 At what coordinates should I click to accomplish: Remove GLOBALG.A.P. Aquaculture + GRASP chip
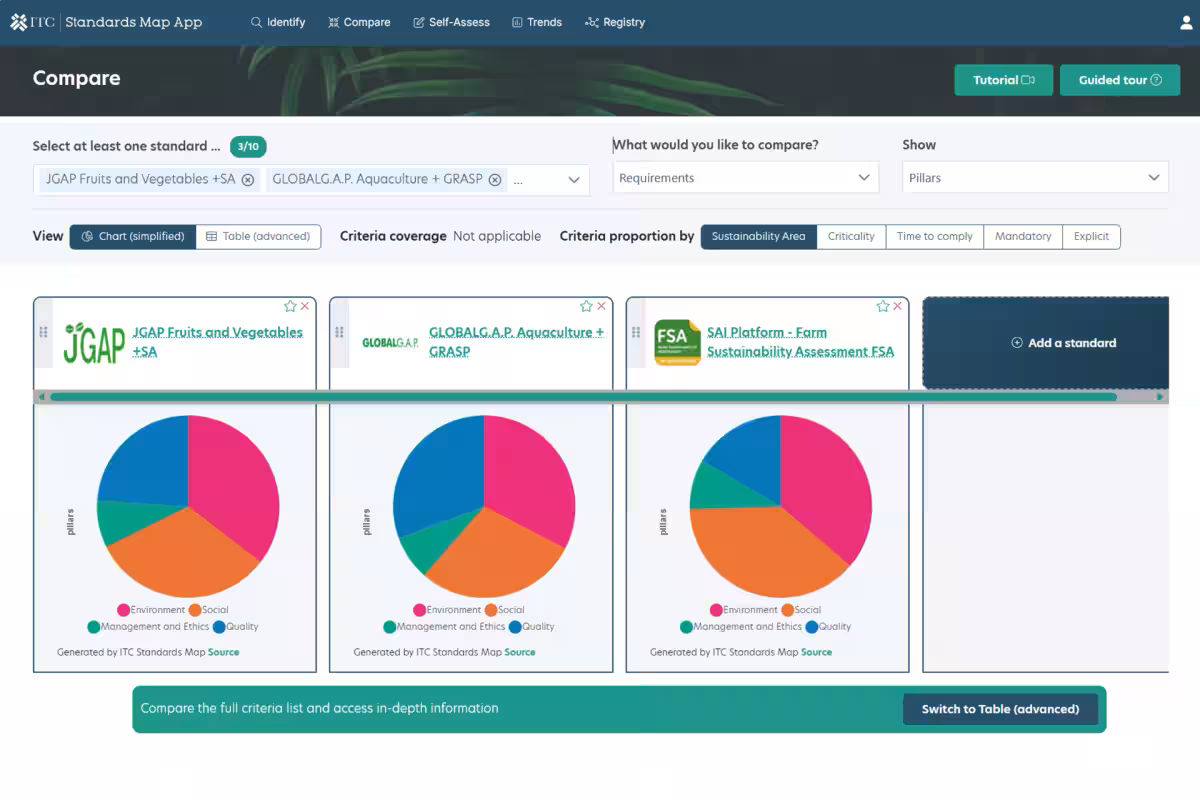494,180
